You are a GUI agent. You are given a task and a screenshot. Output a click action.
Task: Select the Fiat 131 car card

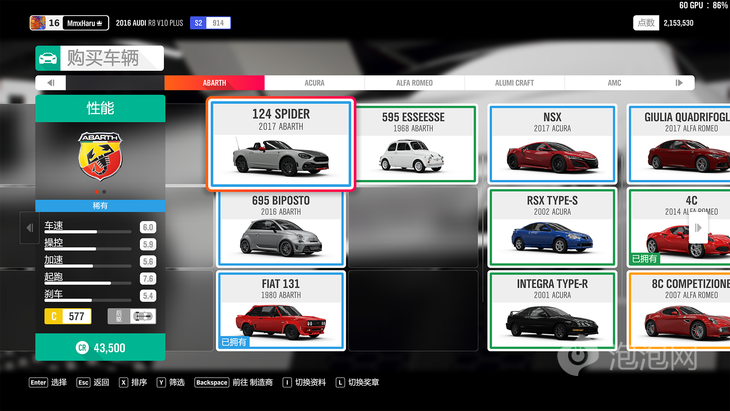click(281, 311)
